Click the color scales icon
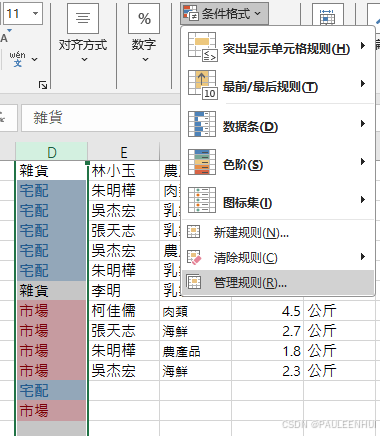 tap(202, 162)
